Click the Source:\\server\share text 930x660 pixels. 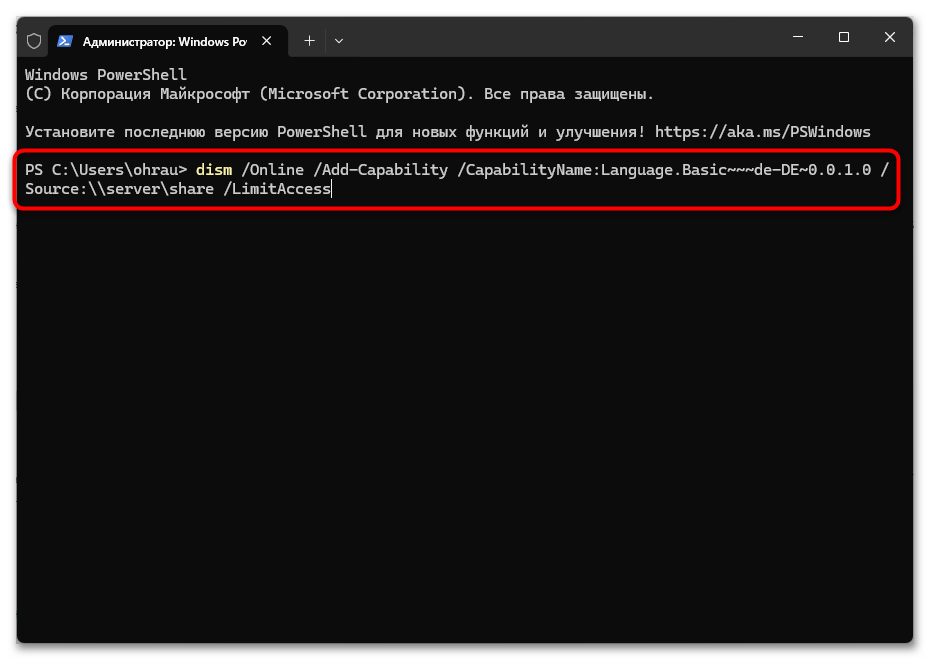click(x=119, y=189)
